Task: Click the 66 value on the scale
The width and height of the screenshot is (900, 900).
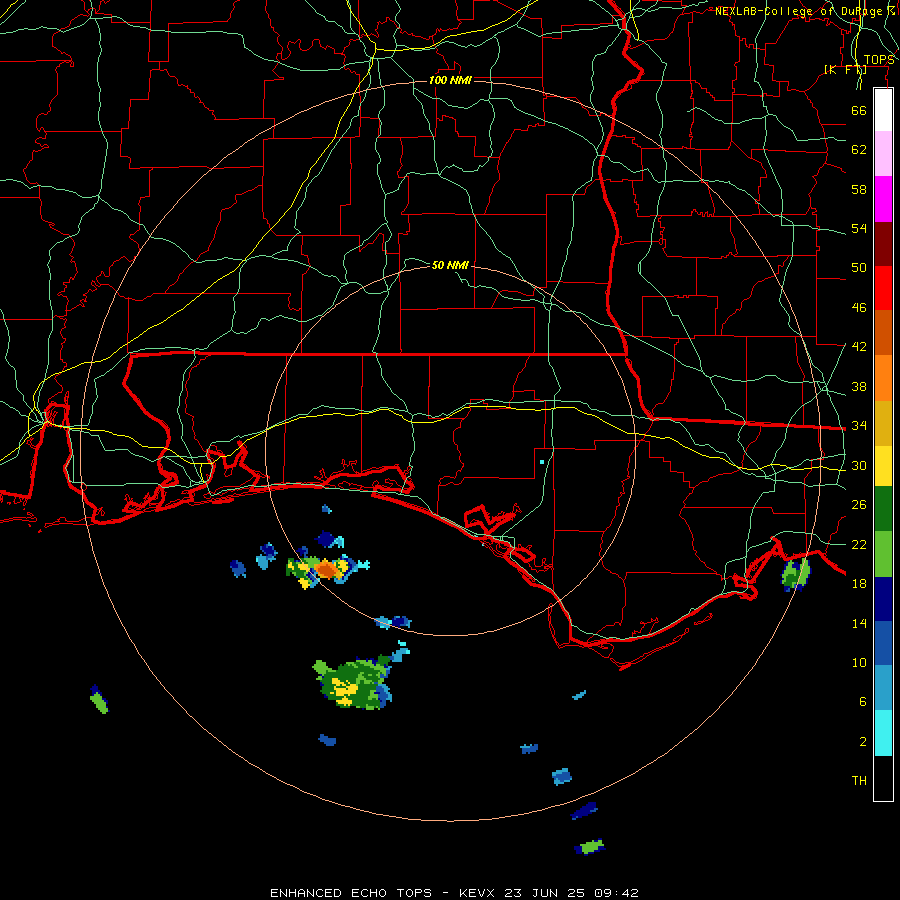Action: (x=859, y=110)
